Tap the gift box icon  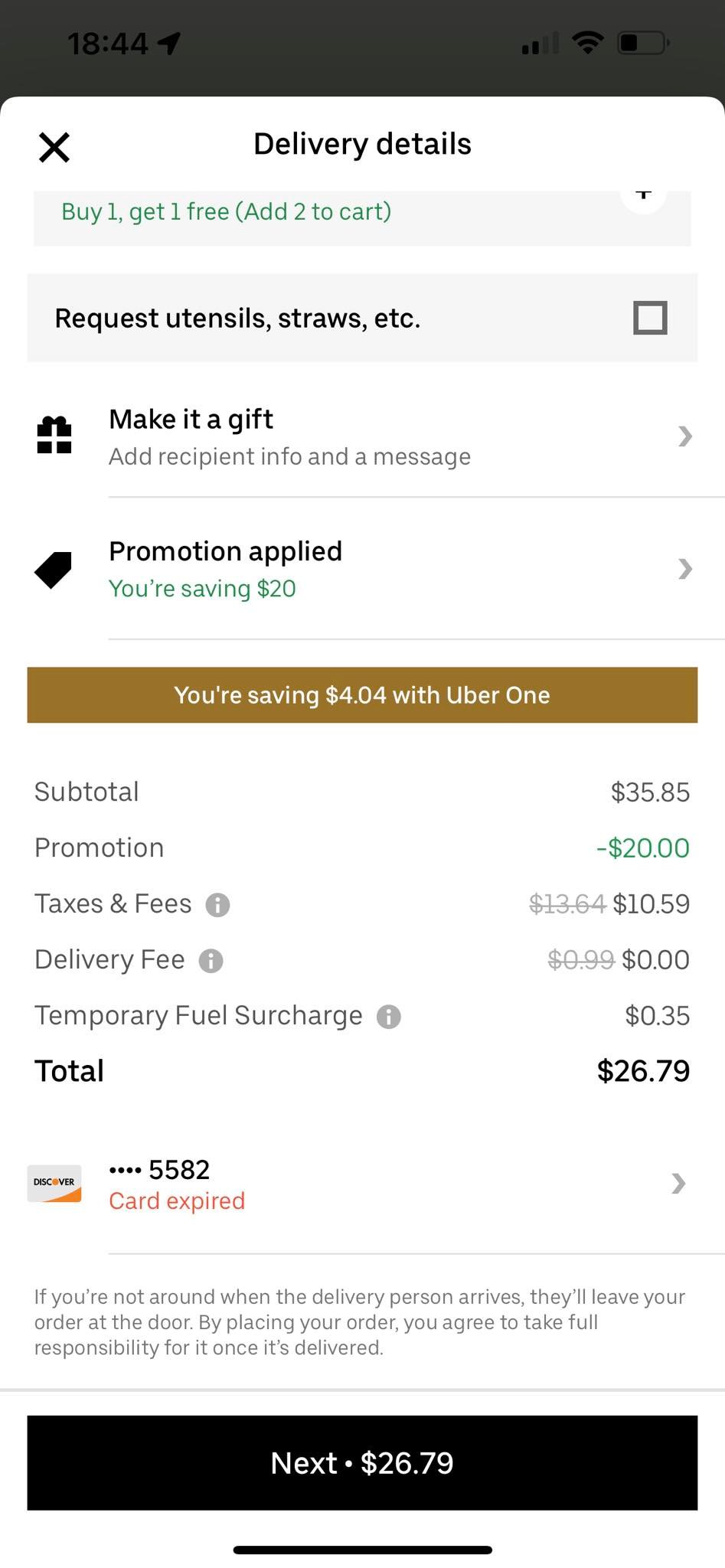tap(54, 435)
